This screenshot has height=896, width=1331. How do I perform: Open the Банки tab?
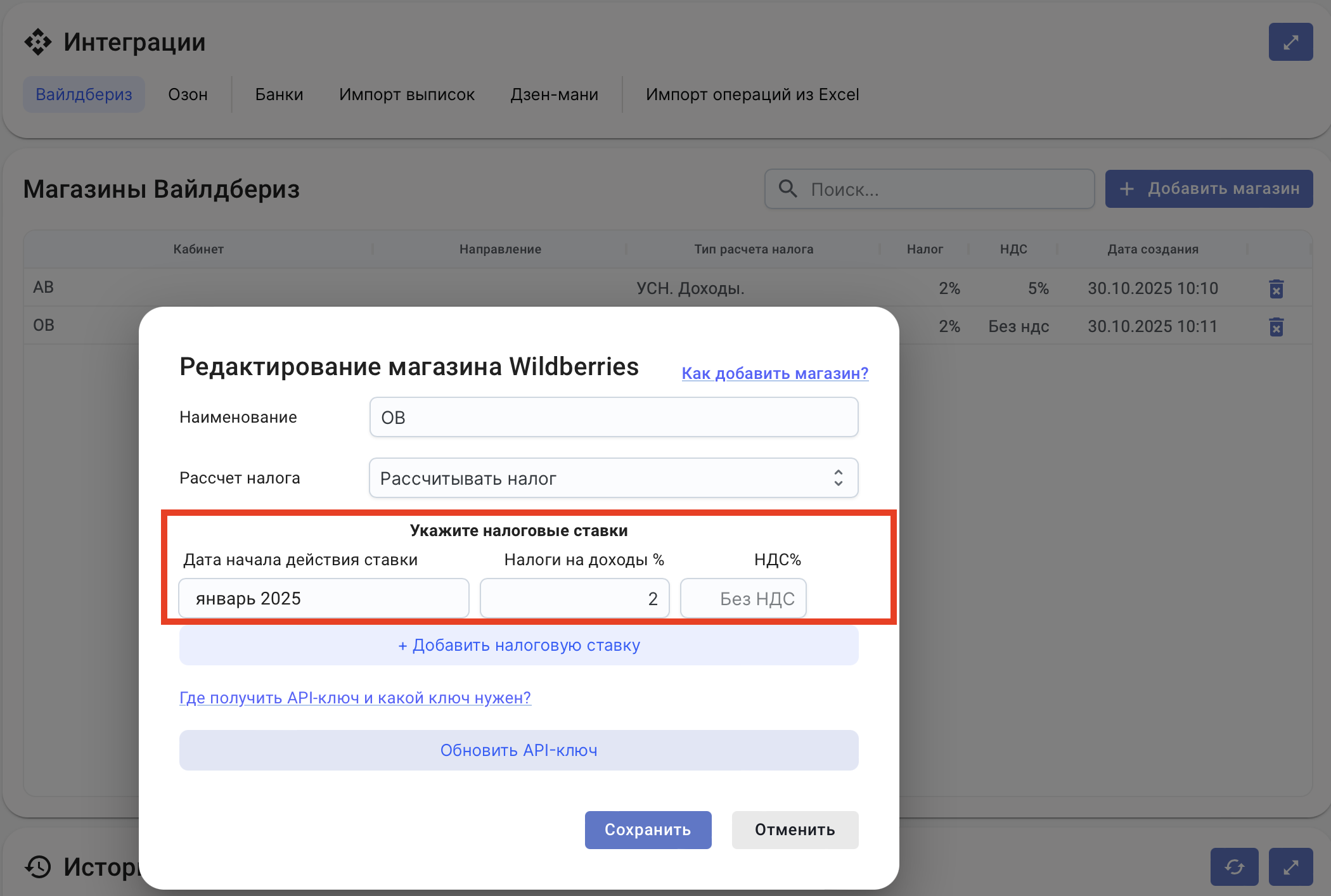tap(279, 94)
